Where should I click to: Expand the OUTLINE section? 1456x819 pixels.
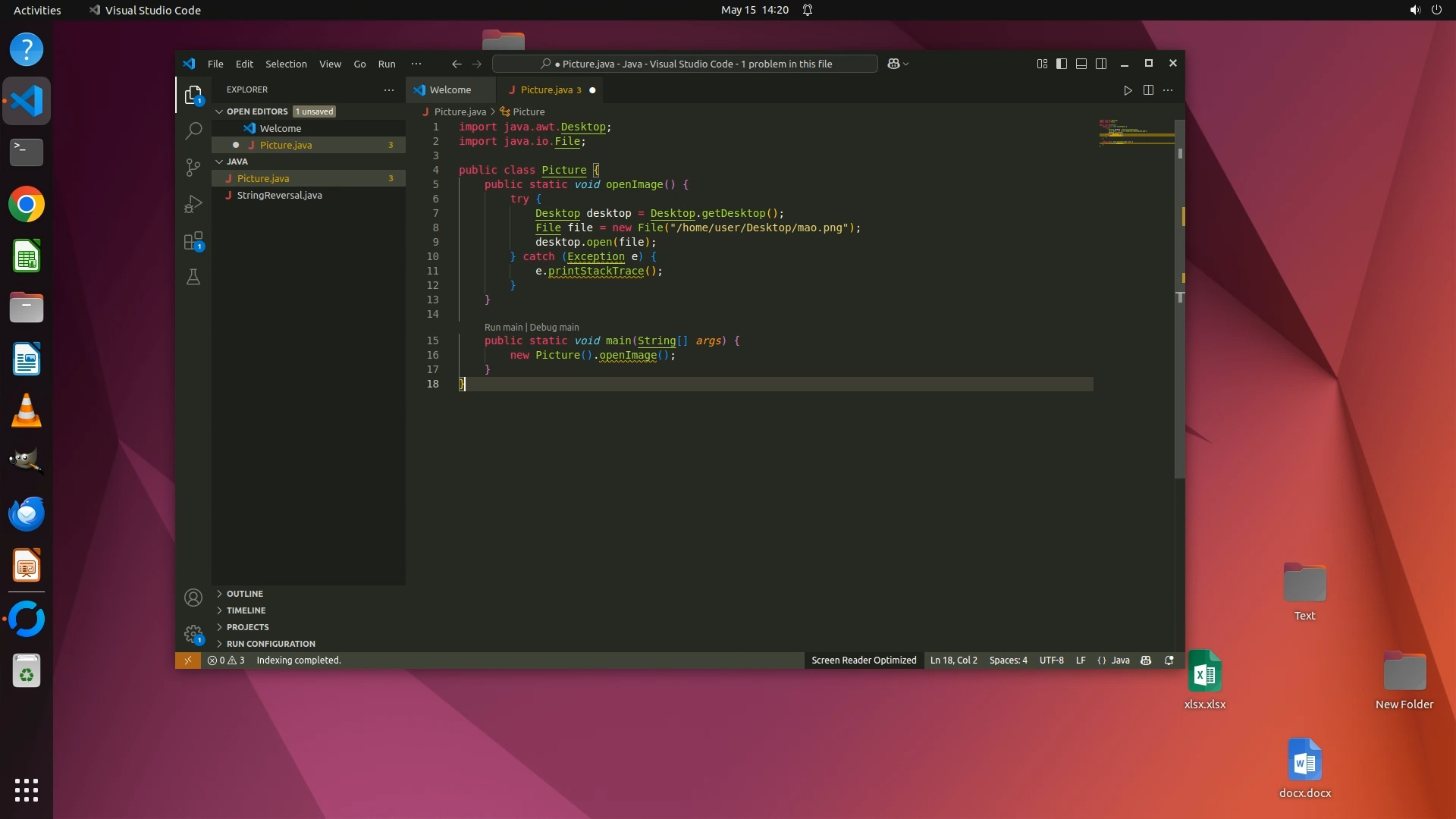click(244, 594)
